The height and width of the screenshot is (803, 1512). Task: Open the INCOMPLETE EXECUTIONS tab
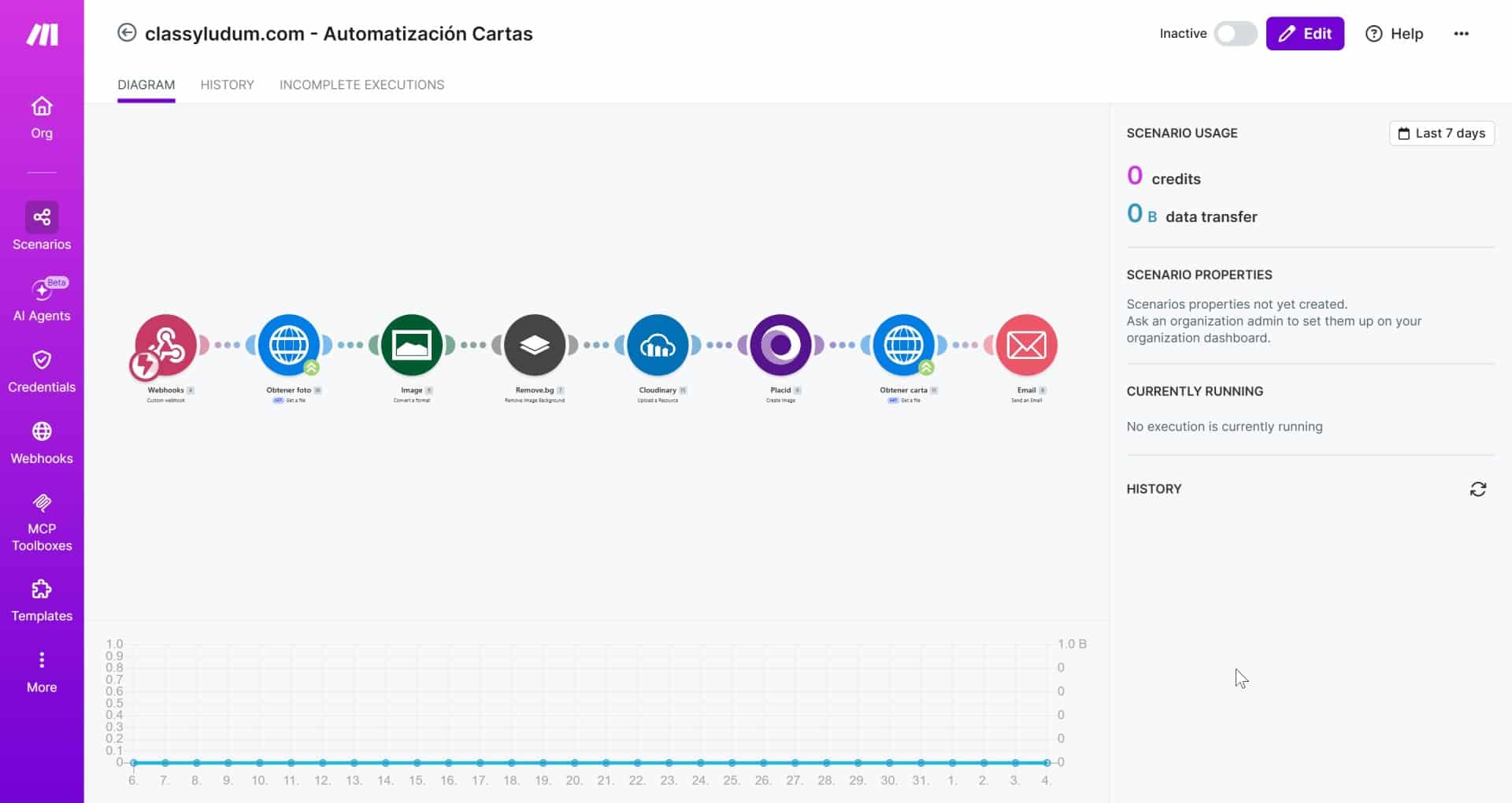click(x=361, y=85)
